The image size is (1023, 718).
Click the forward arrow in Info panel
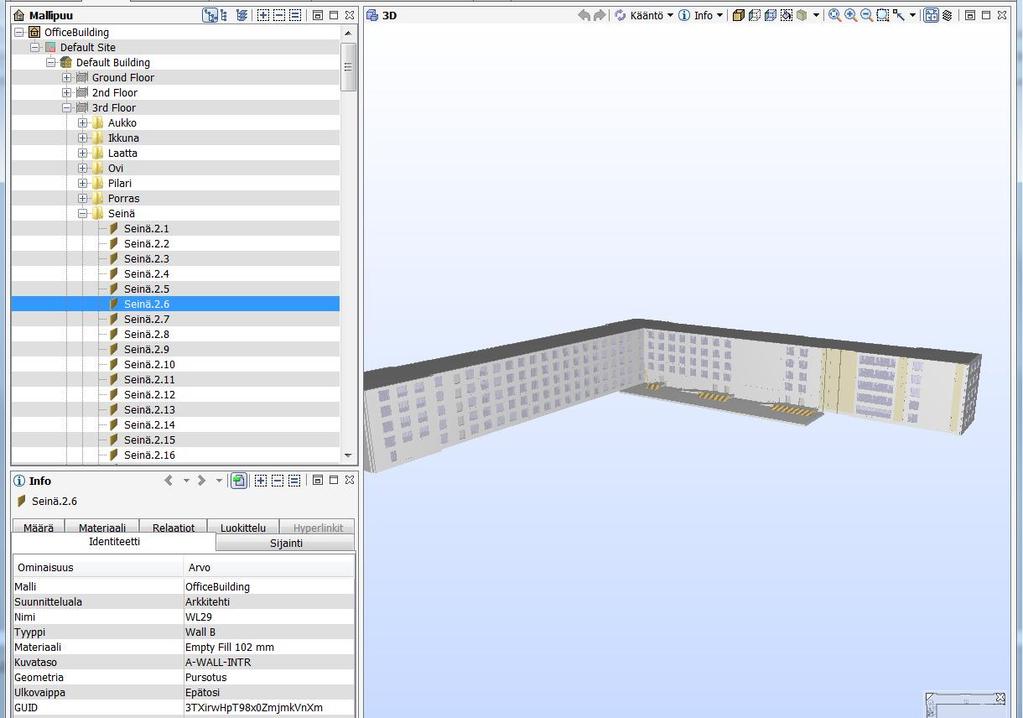pyautogui.click(x=202, y=481)
